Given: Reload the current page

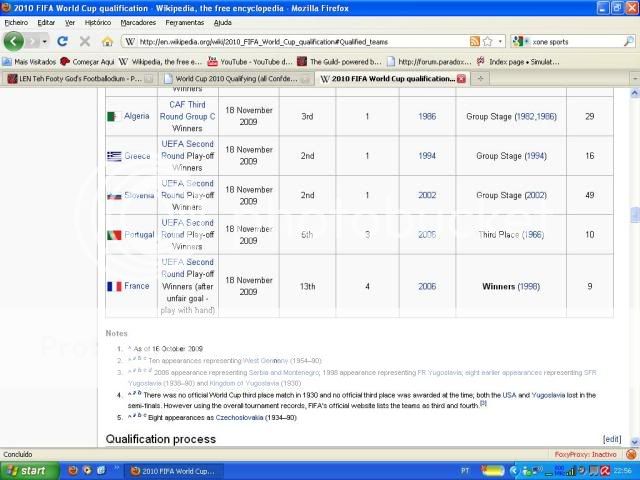Looking at the screenshot, I should click(x=63, y=42).
